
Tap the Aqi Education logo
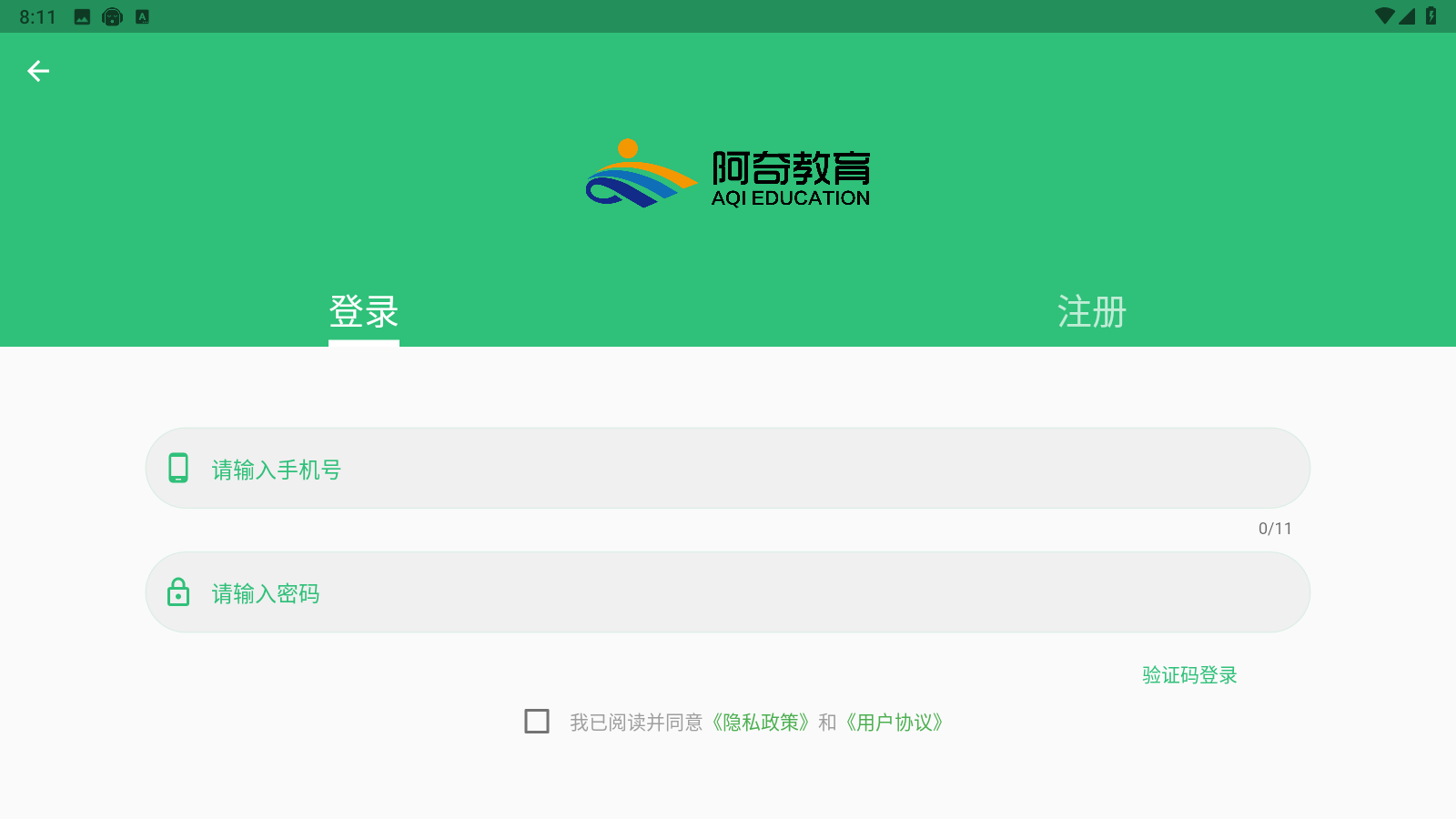coord(728,173)
